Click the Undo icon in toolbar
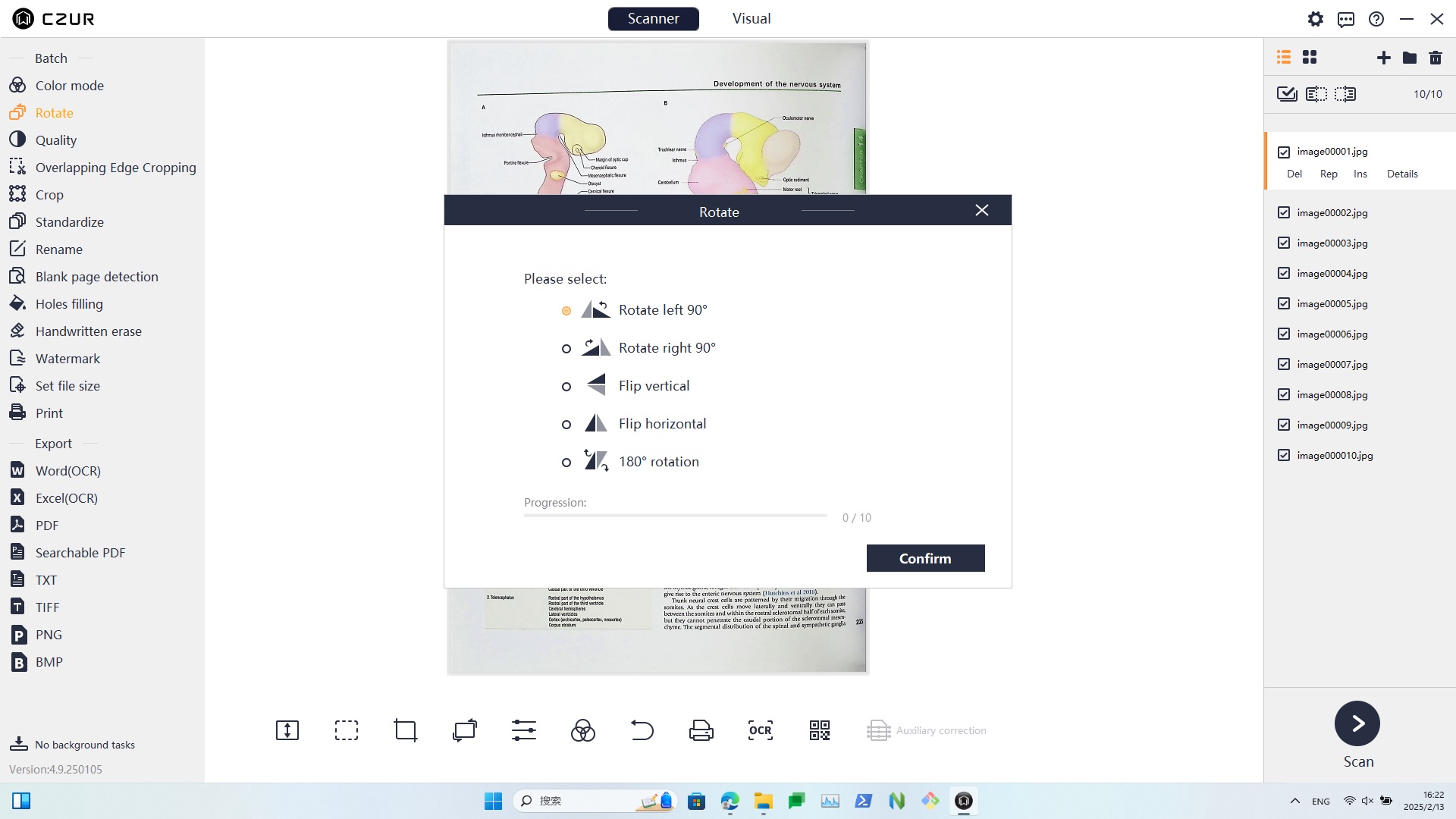Screen dimensions: 1456x819 pos(641,730)
